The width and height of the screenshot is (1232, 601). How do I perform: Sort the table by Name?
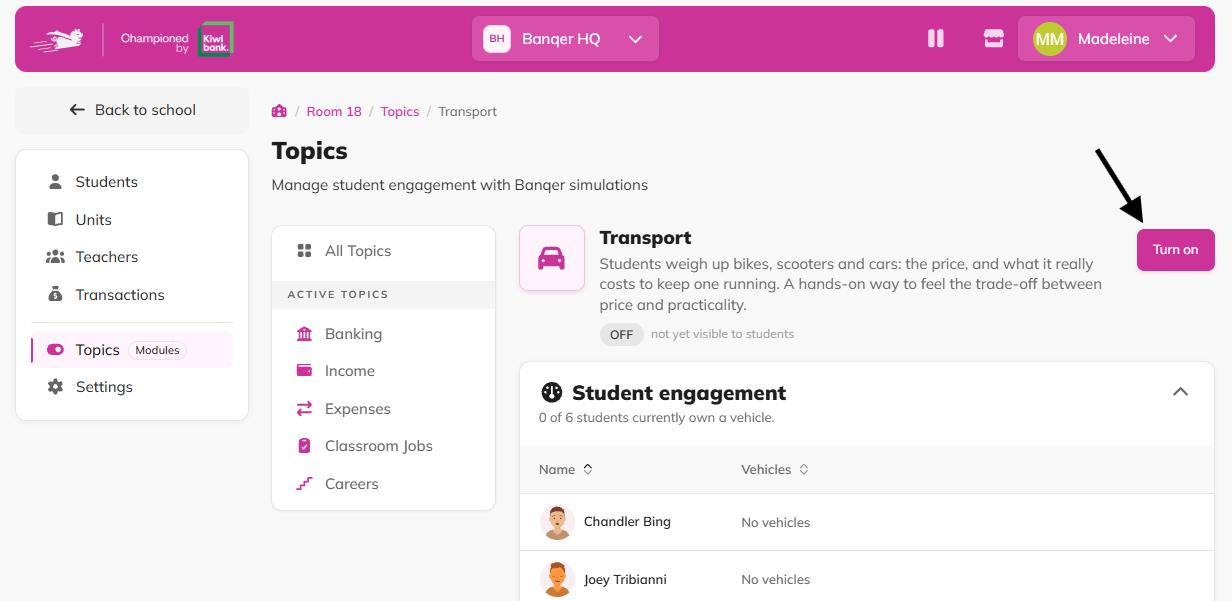click(566, 469)
